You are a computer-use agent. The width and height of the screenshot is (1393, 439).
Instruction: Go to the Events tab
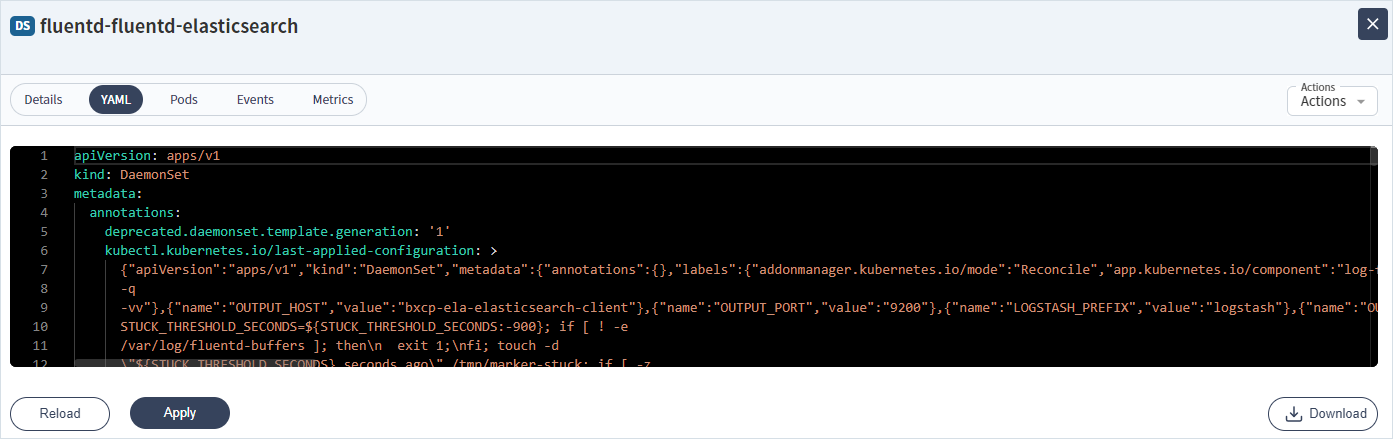(x=255, y=100)
